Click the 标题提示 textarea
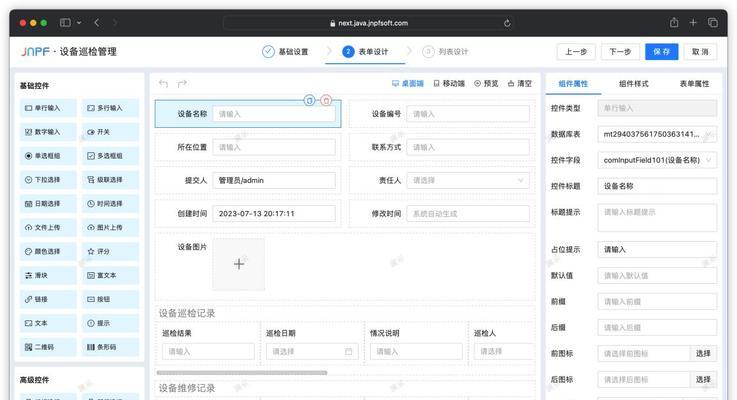Screen dimensions: 737x400 tap(657, 217)
